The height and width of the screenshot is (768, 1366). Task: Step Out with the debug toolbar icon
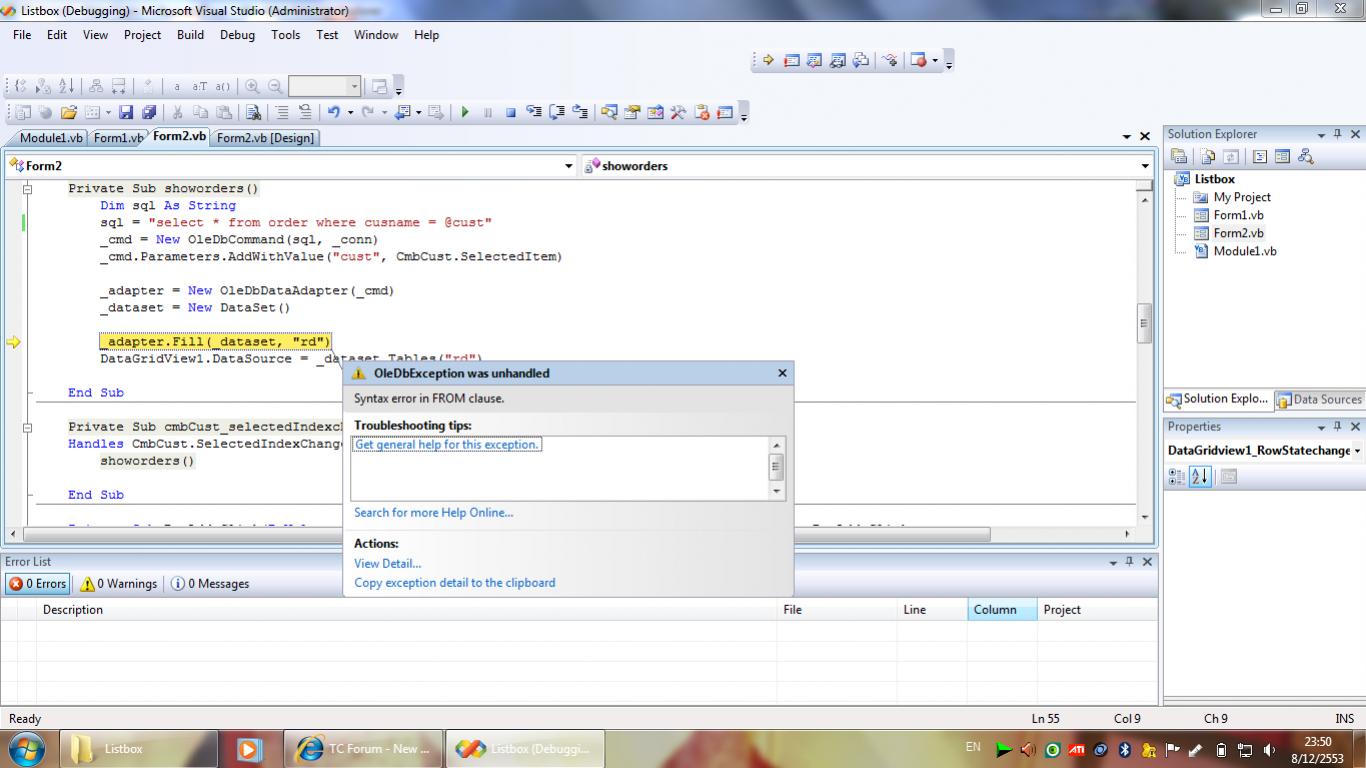(x=580, y=112)
